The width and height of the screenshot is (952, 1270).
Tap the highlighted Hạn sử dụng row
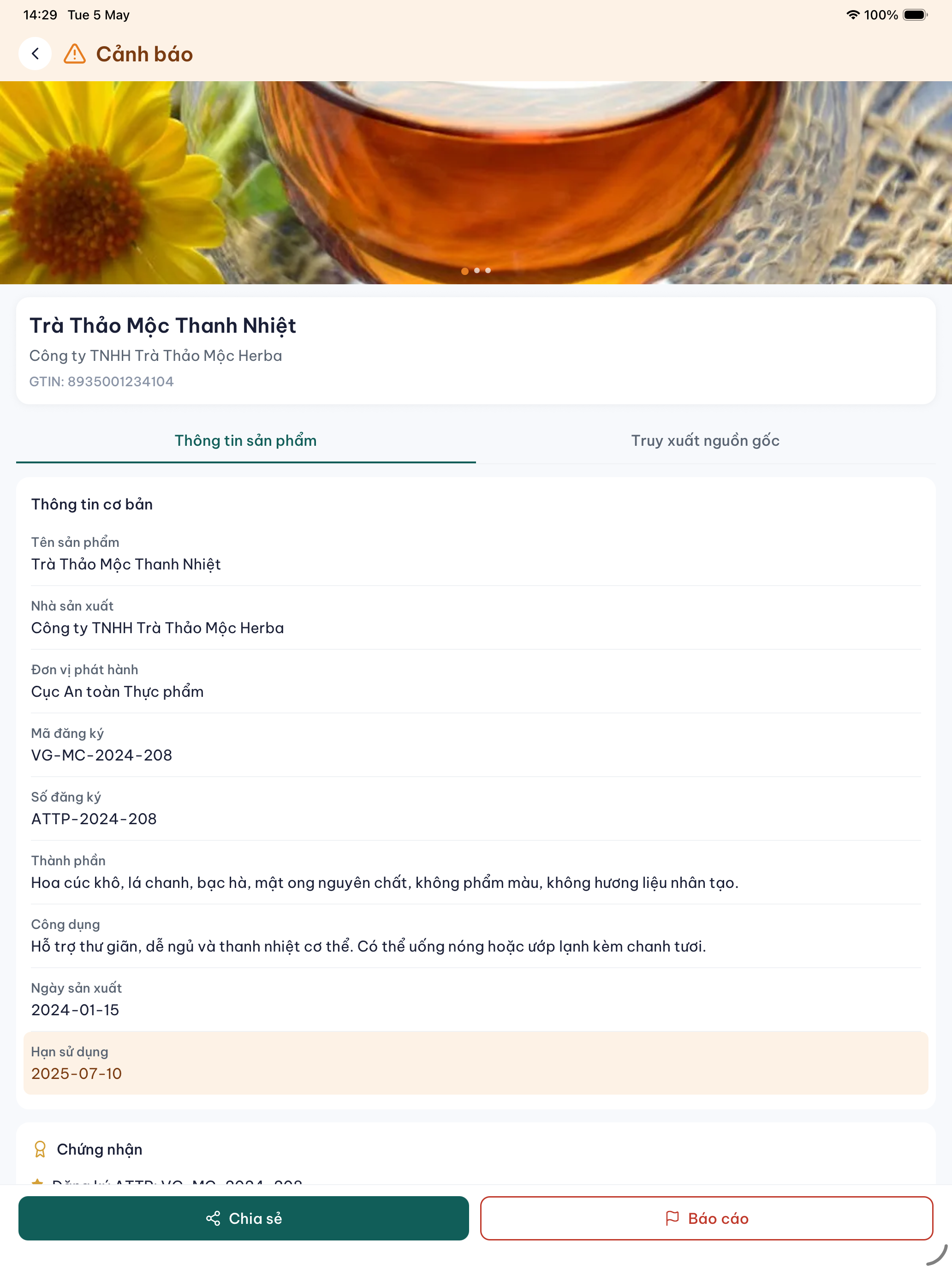click(476, 1063)
